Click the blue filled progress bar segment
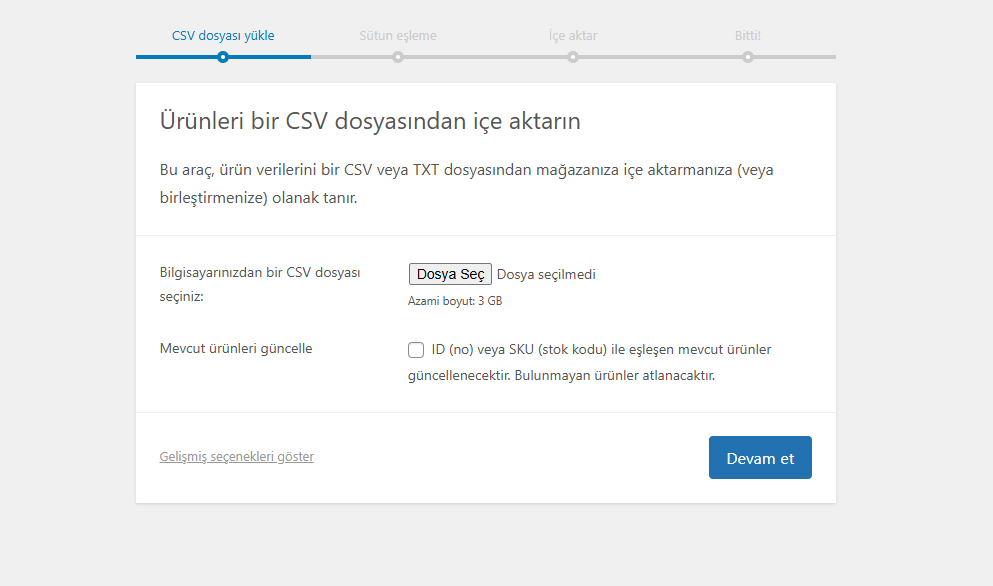Screen dimensions: 993x586 pos(270,57)
